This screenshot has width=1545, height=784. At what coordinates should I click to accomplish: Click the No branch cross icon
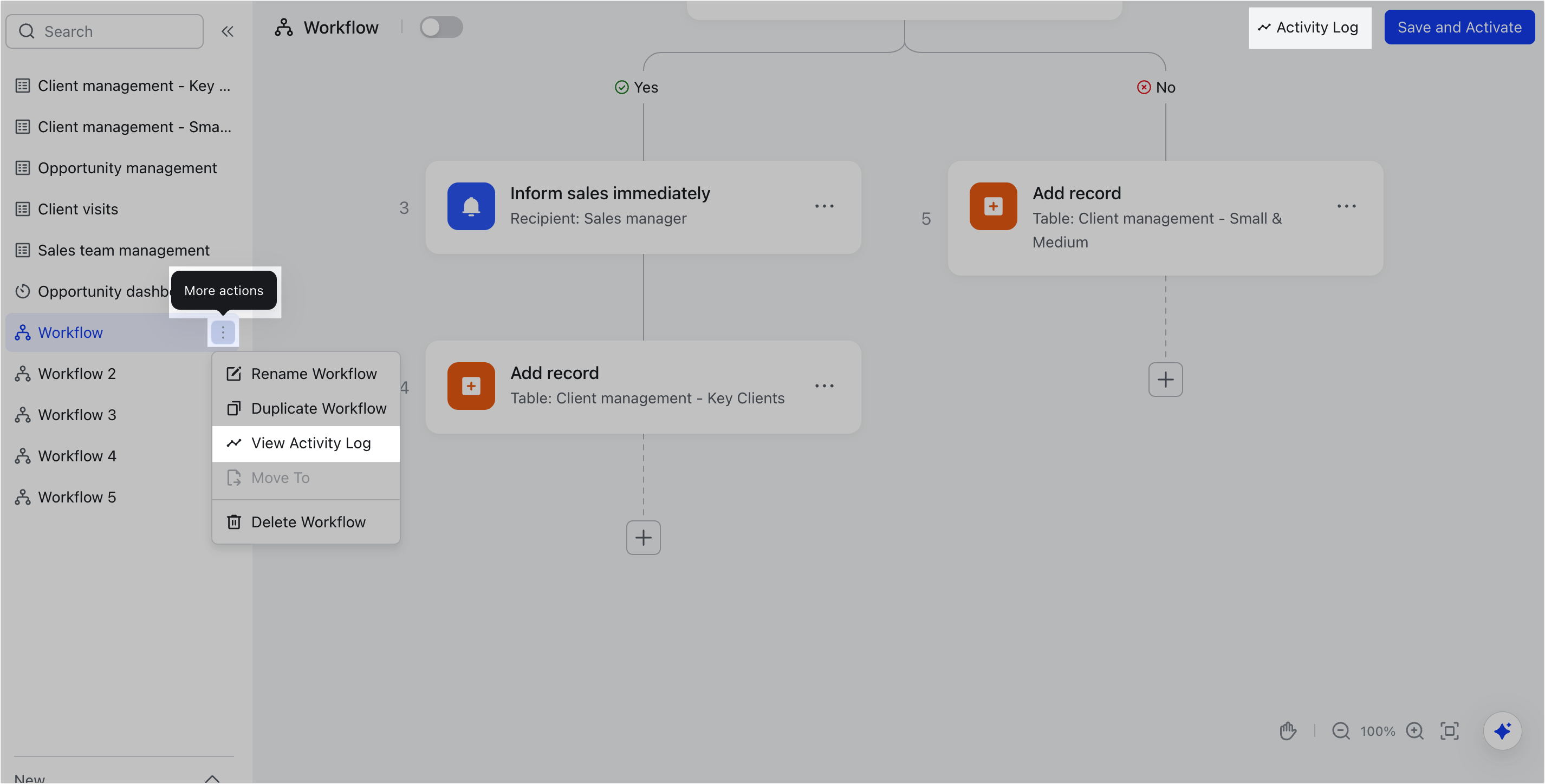click(1144, 88)
